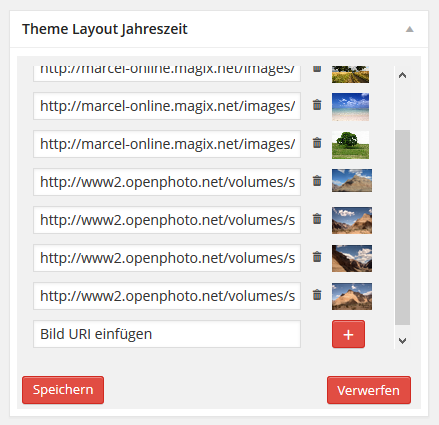Viewport: 439px width, 425px height.
Task: Click URL field beside the beach thumbnail
Action: click(x=167, y=106)
